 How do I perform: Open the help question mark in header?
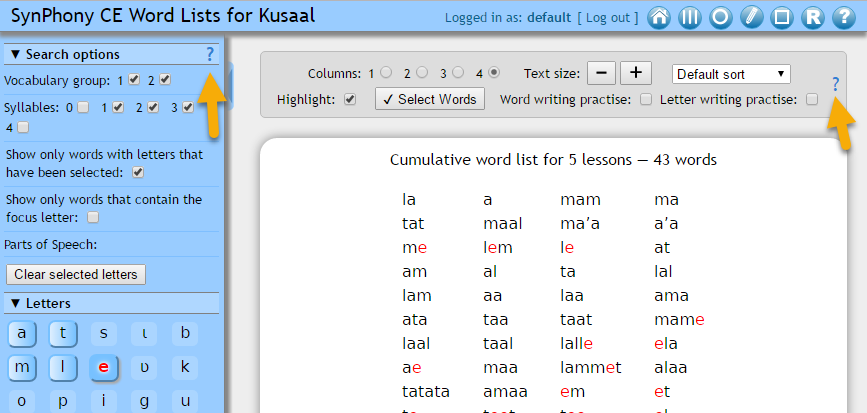tap(844, 18)
